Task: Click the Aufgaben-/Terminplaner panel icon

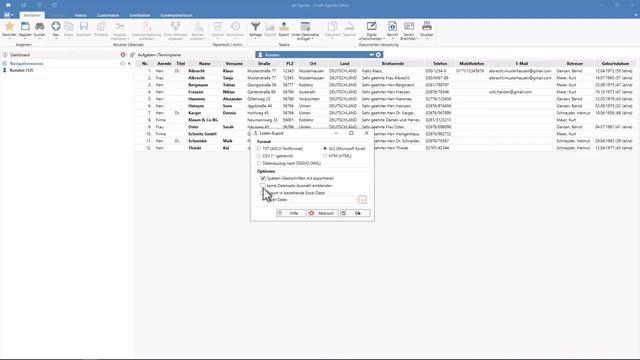Action: 133,55
